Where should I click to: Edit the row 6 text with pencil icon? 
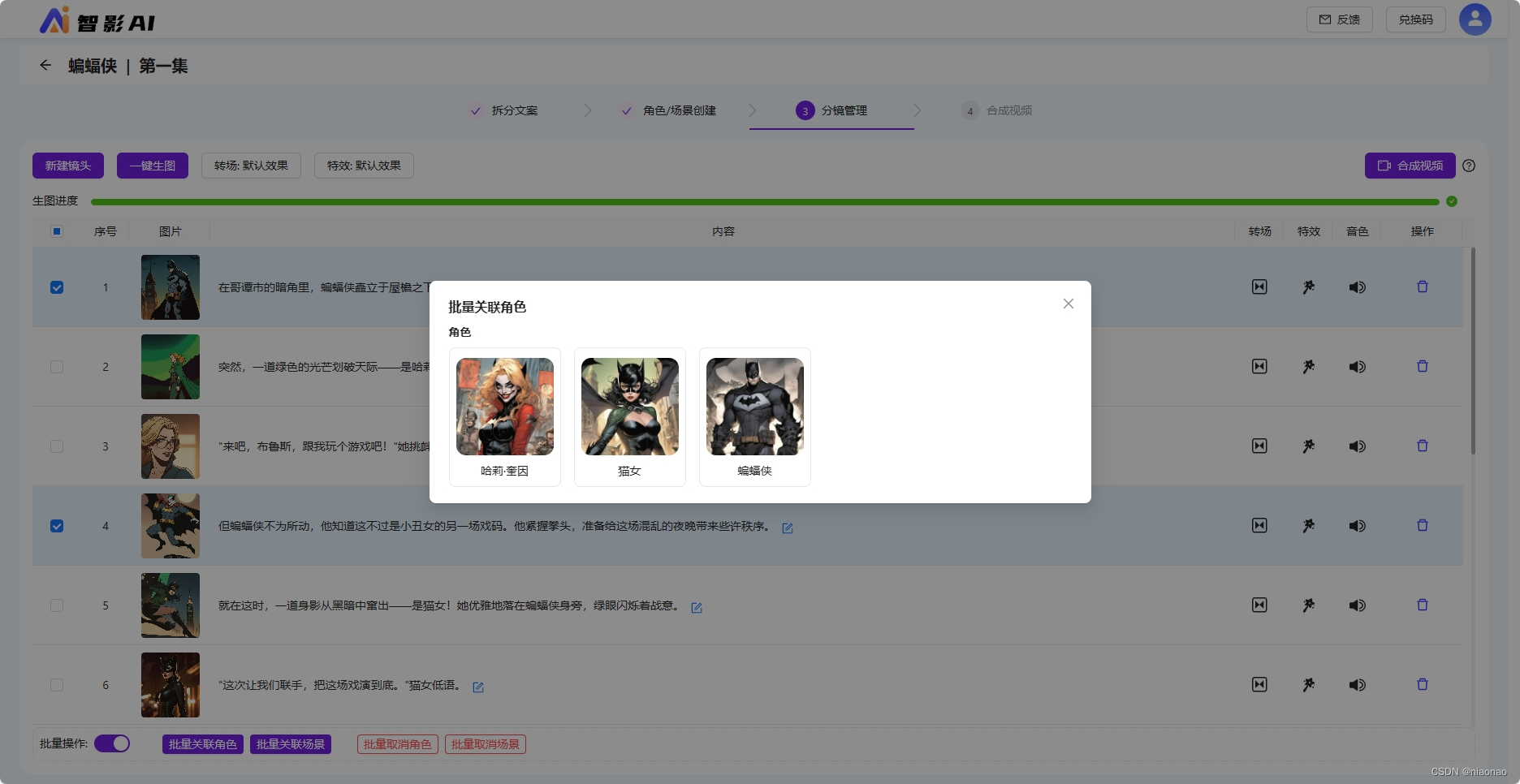point(478,687)
